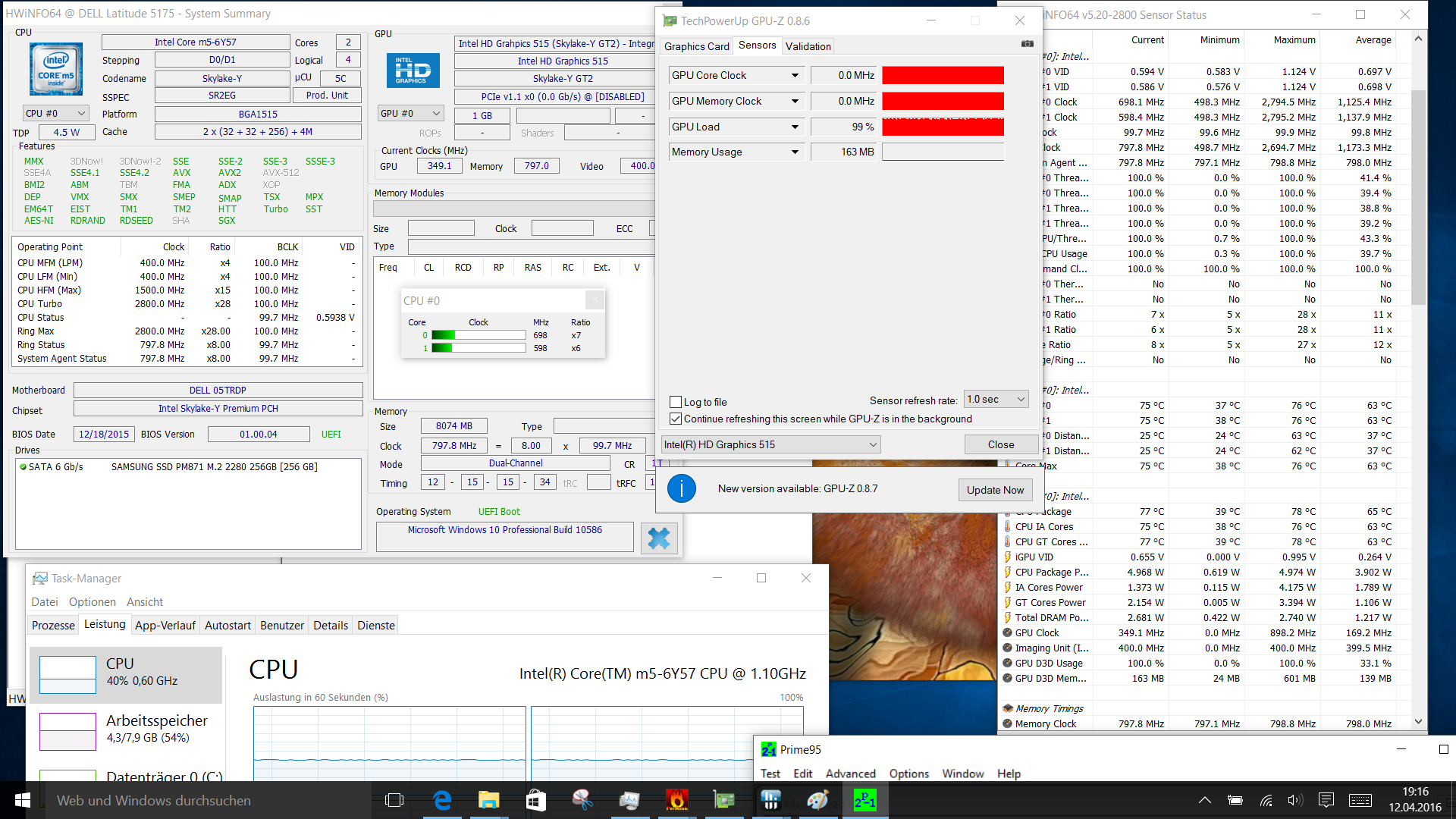Click the Prime95 taskbar icon
Screen dimensions: 1456x819
pos(864,800)
